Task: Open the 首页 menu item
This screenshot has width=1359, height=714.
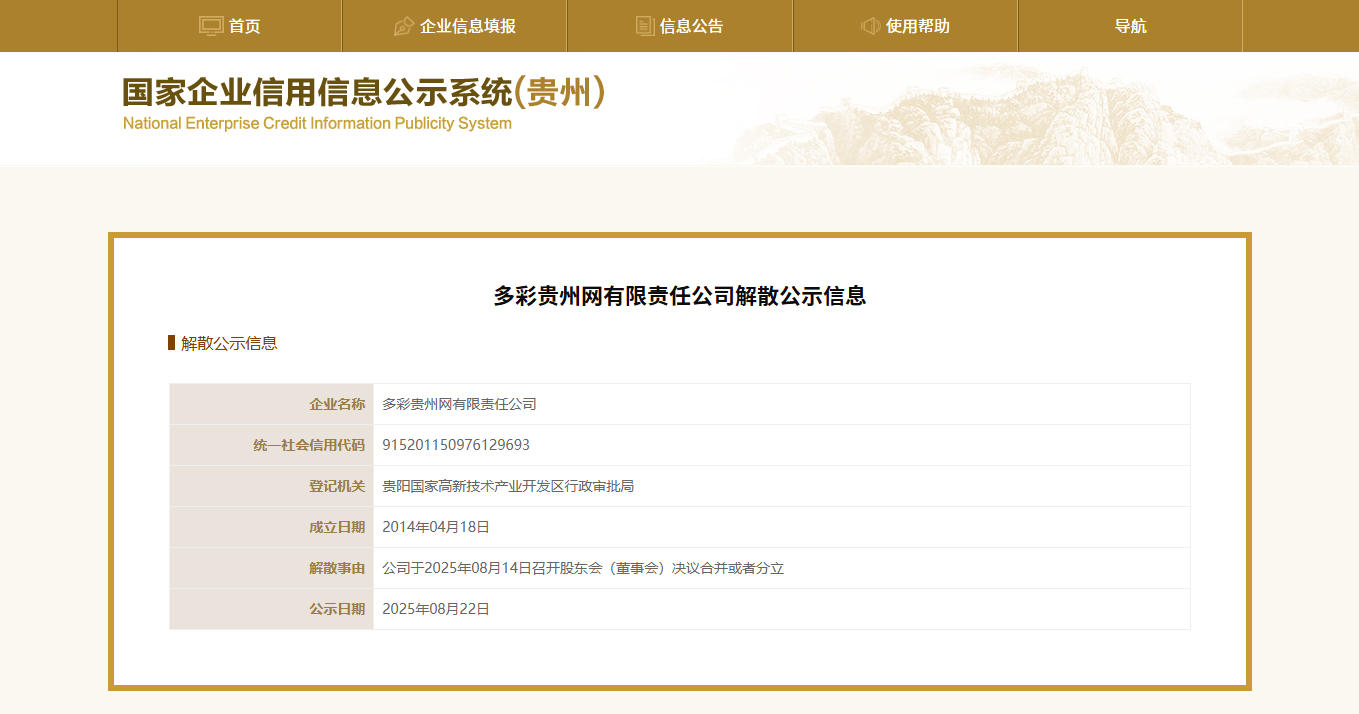Action: [x=230, y=26]
